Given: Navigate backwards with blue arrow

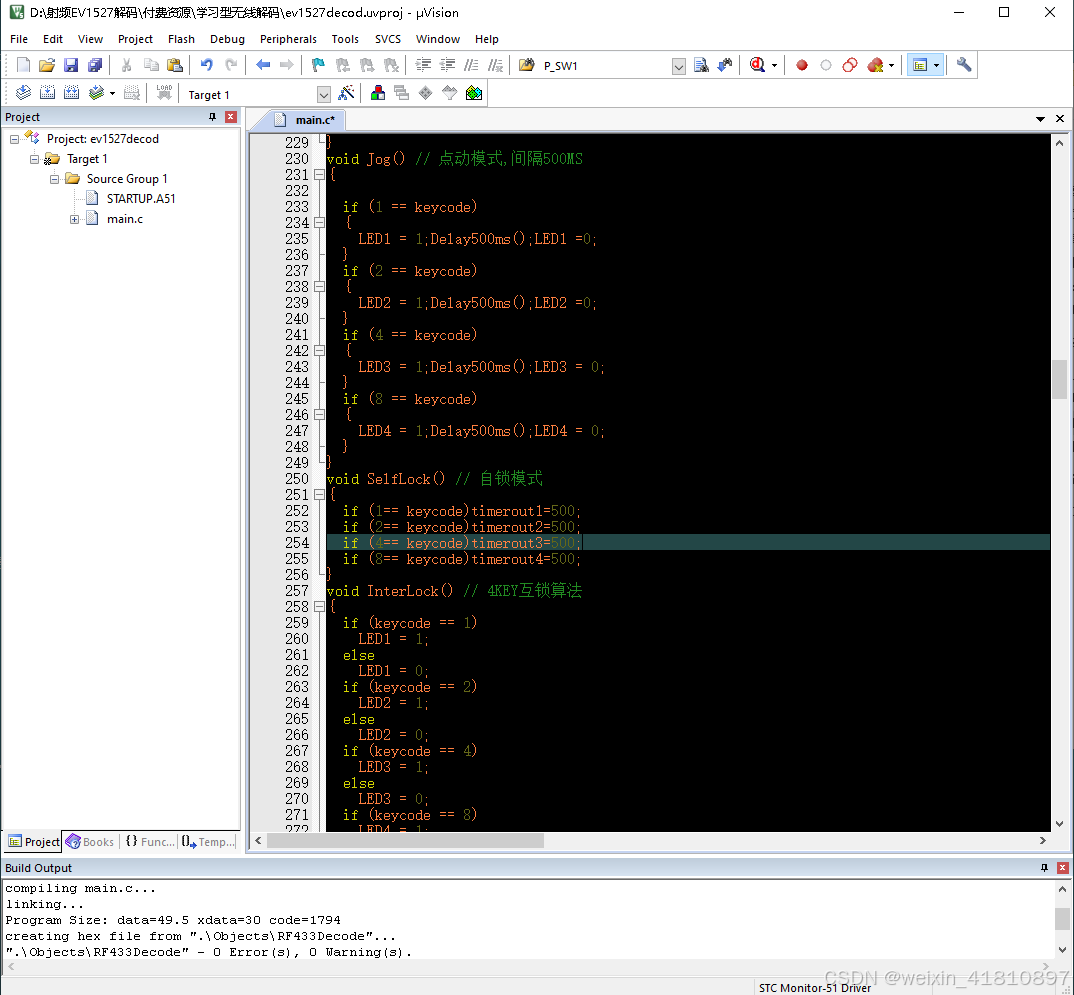Looking at the screenshot, I should (x=263, y=65).
